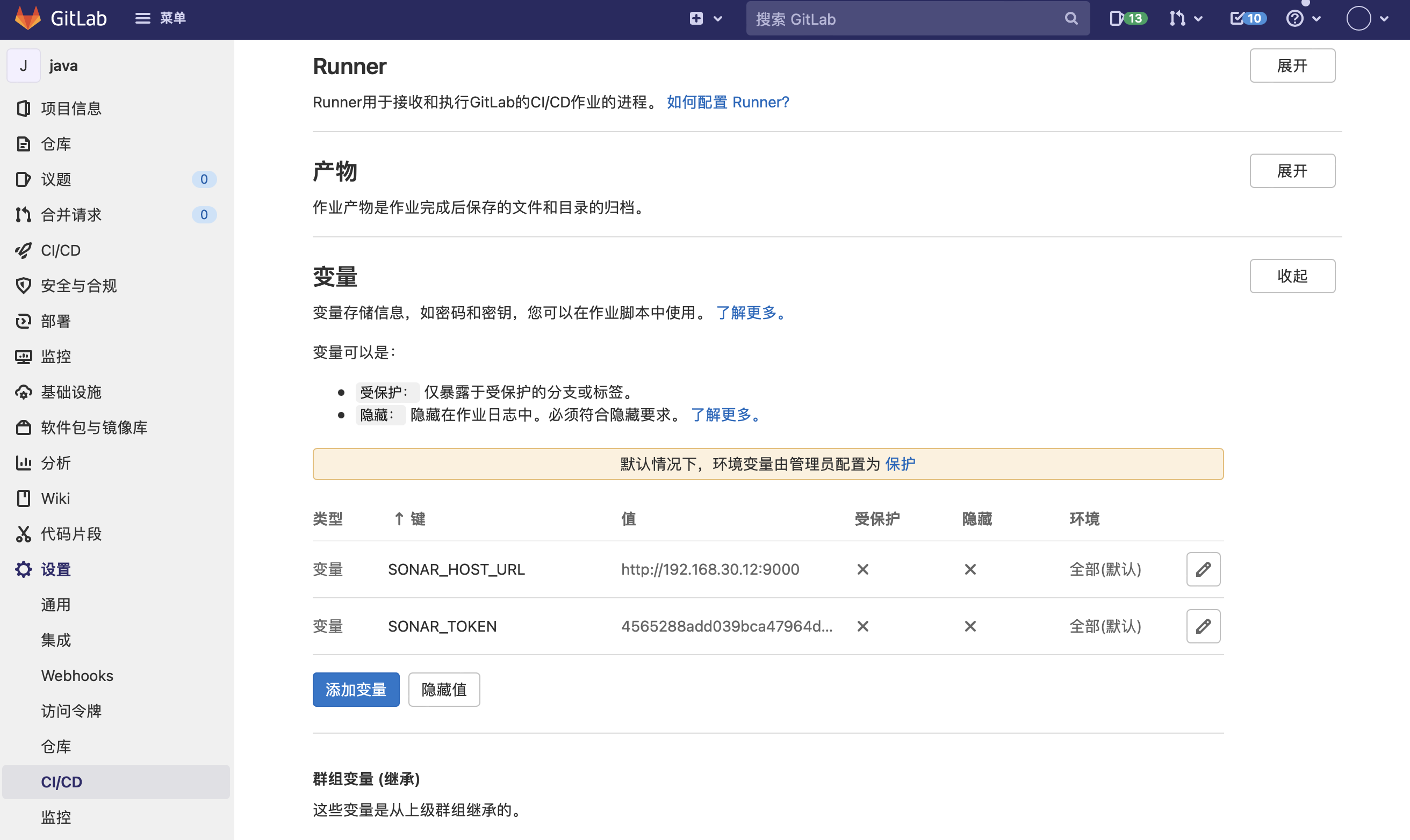Click the edit pencil for SONAR_HOST_URL
Viewport: 1410px width, 840px height.
pos(1203,569)
